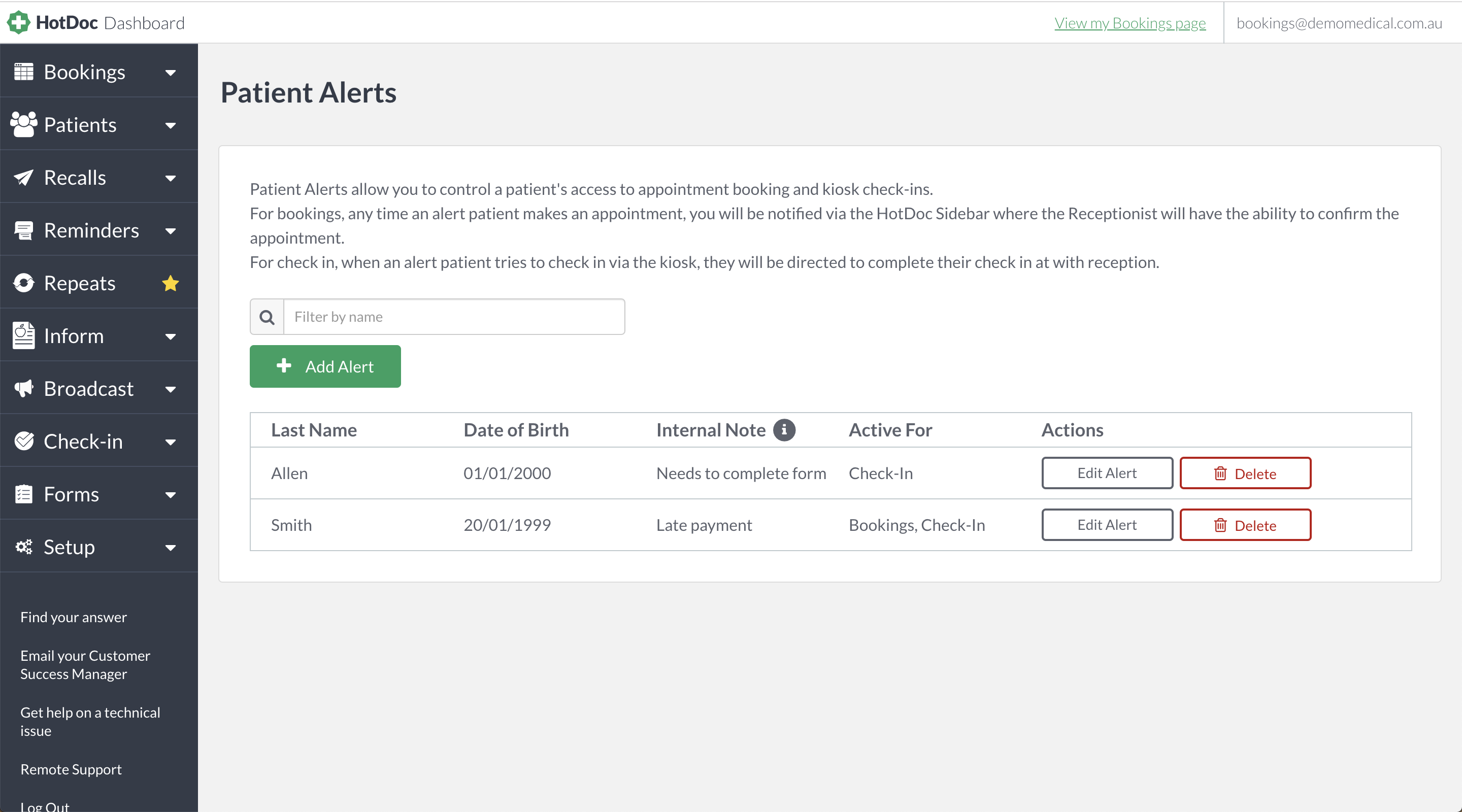Open View my Bookings page link

click(1130, 23)
